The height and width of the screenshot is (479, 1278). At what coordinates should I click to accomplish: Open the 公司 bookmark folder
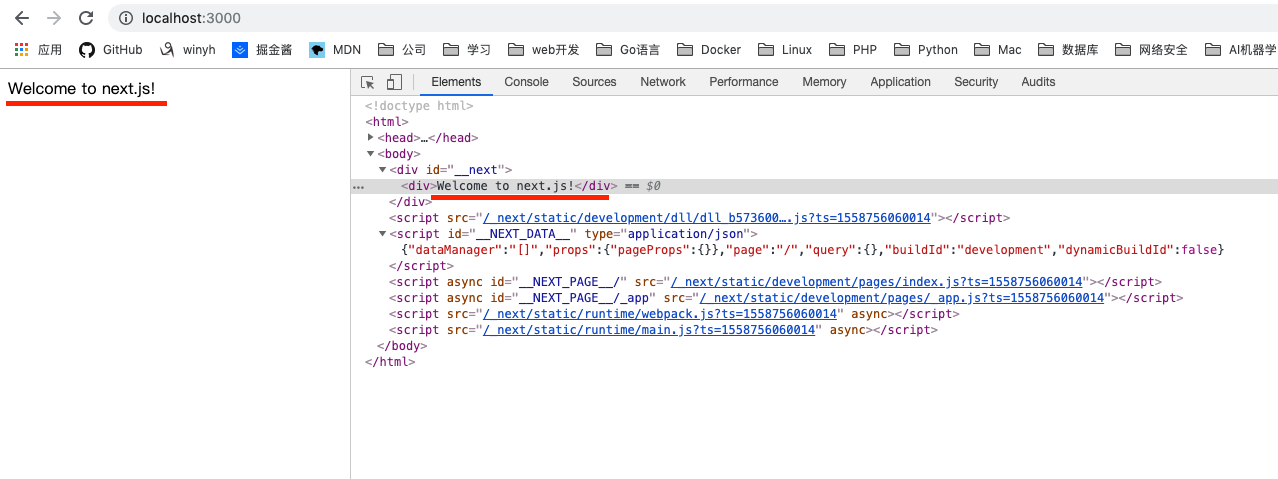(402, 49)
